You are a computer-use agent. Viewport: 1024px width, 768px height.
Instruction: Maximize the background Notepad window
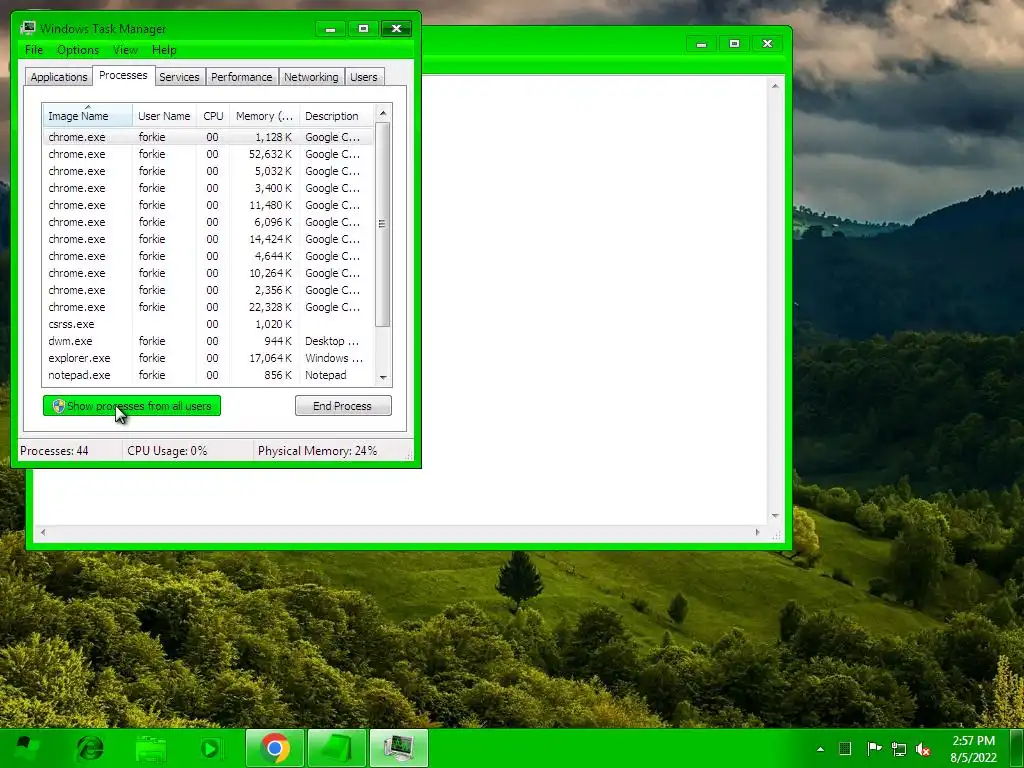point(734,44)
